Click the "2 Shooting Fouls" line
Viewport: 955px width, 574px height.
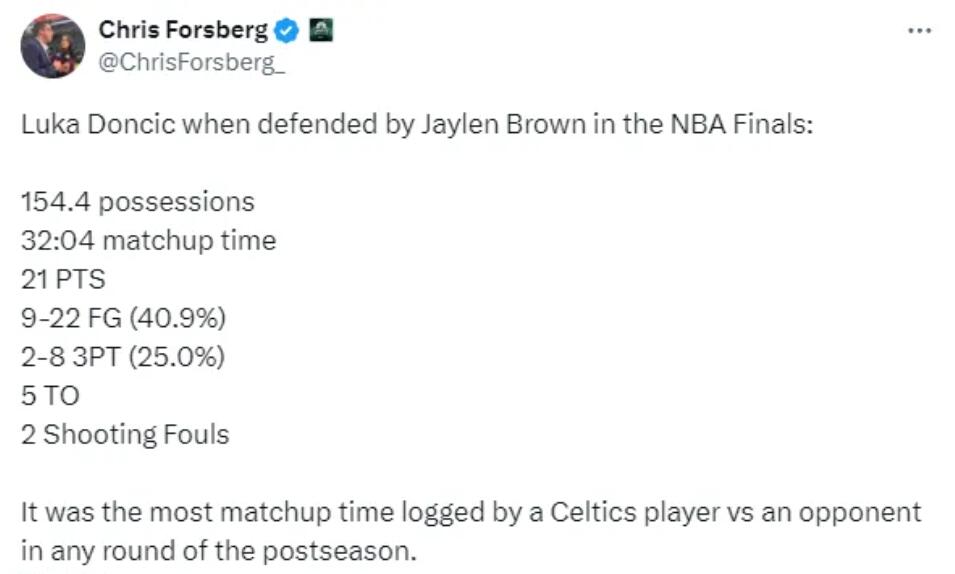click(x=125, y=435)
